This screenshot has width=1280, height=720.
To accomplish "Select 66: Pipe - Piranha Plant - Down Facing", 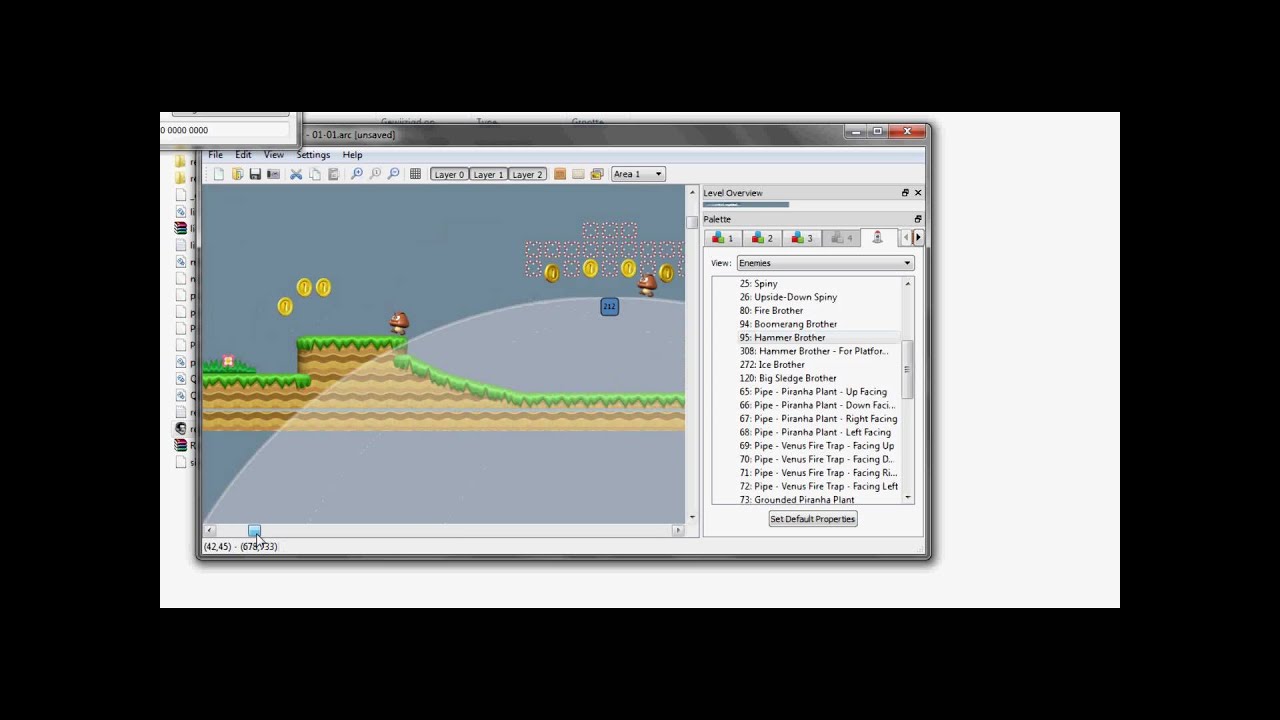I will click(x=817, y=405).
